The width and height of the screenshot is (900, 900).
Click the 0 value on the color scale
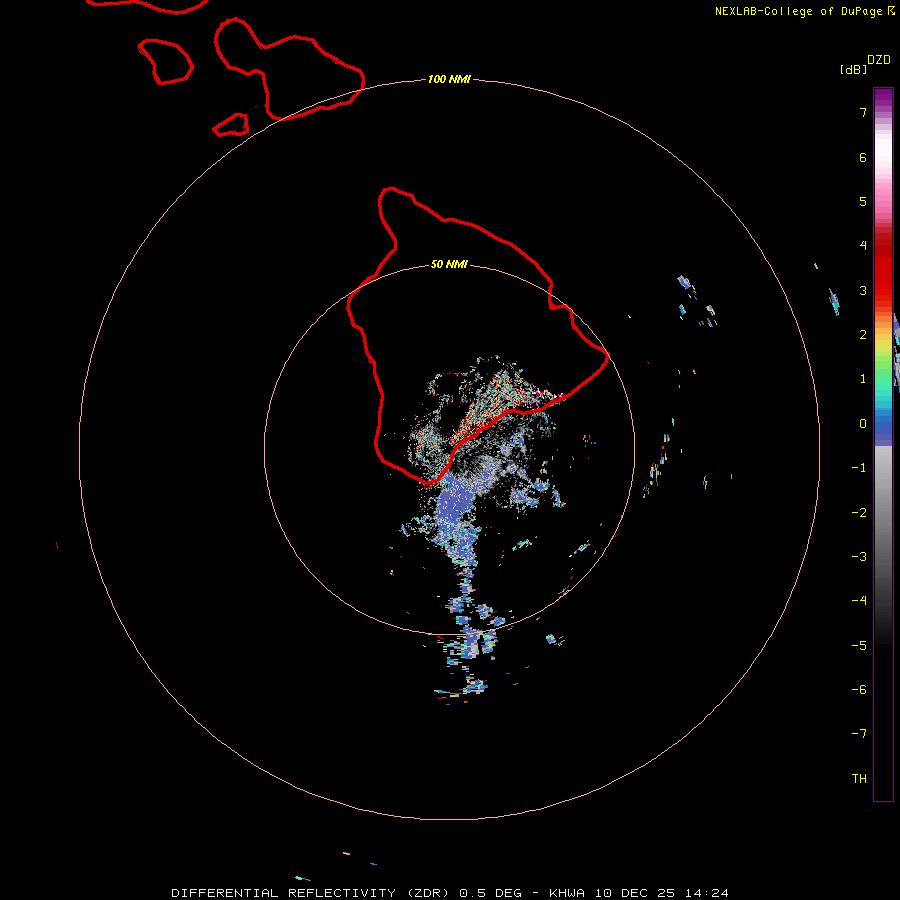(x=863, y=424)
